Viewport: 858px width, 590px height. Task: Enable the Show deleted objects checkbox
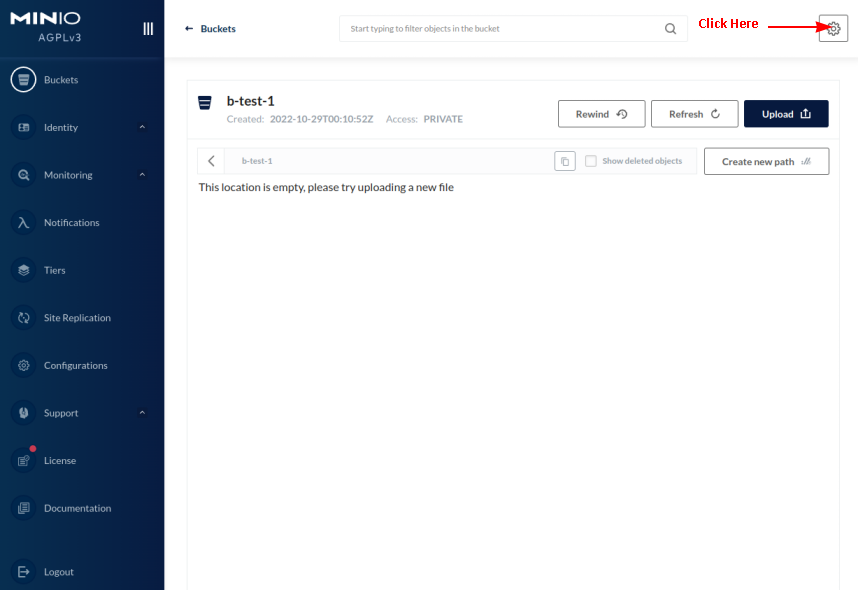click(590, 160)
